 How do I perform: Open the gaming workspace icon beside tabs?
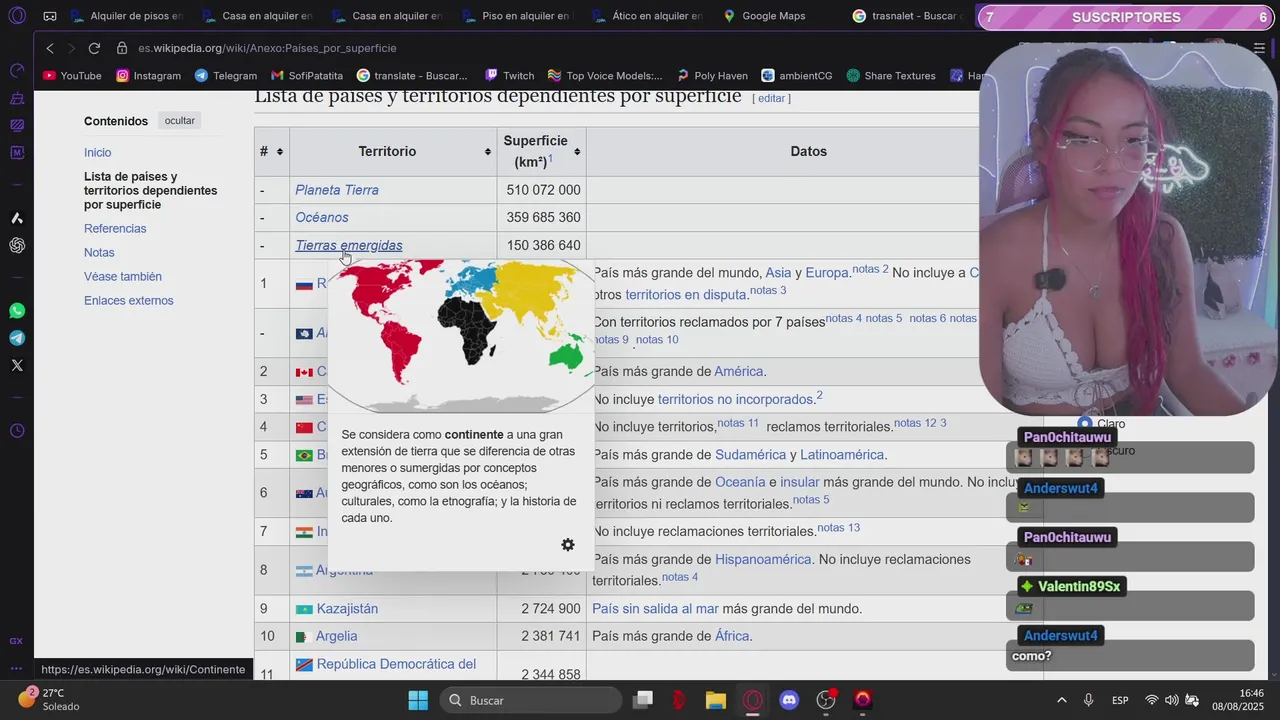click(x=50, y=16)
